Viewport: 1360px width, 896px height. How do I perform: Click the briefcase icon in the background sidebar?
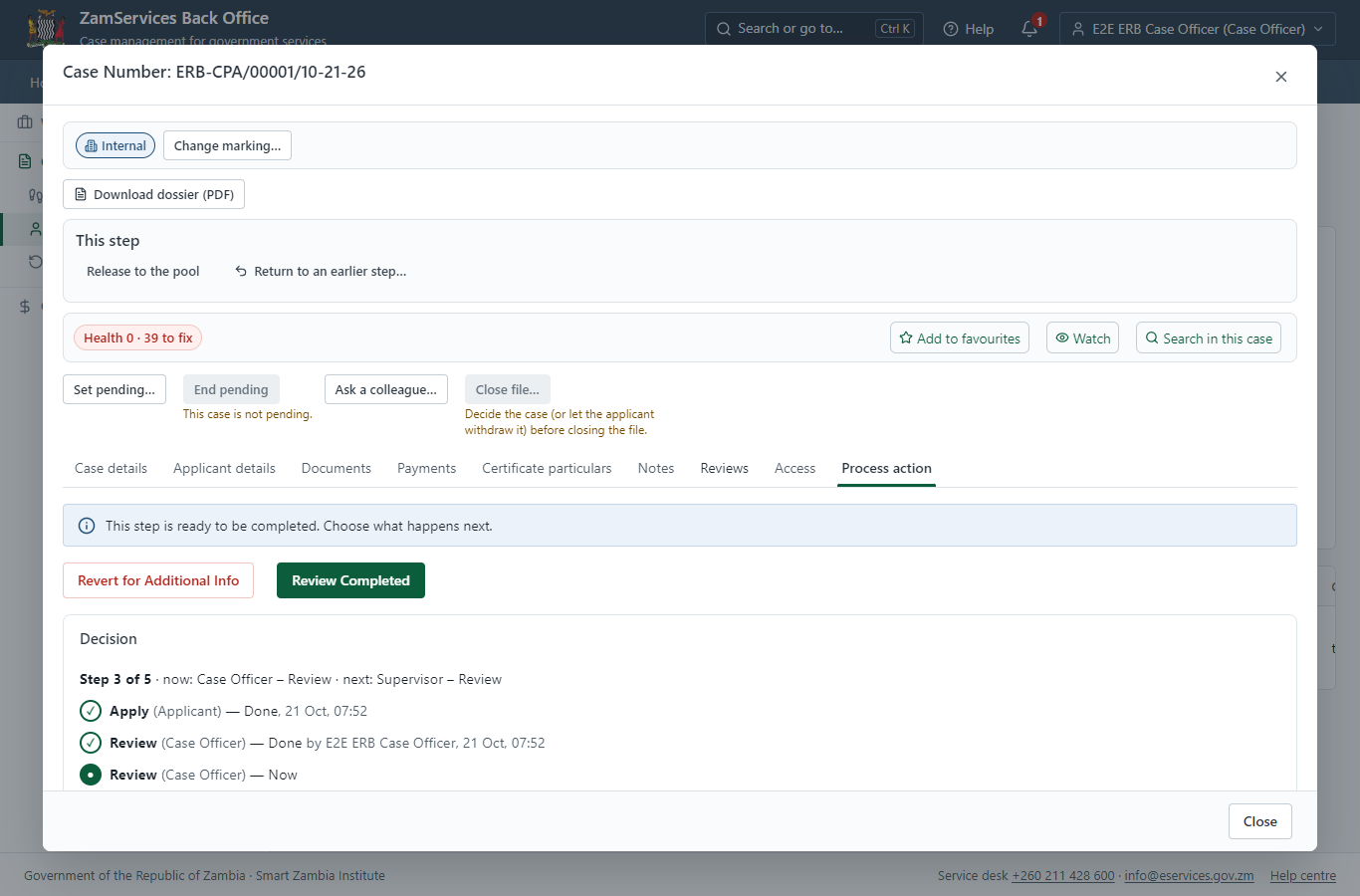point(25,122)
